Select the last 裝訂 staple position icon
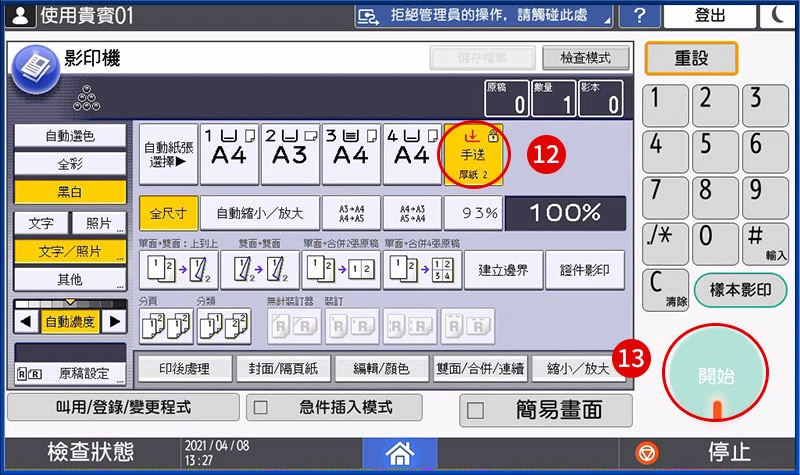800x475 pixels. click(467, 326)
